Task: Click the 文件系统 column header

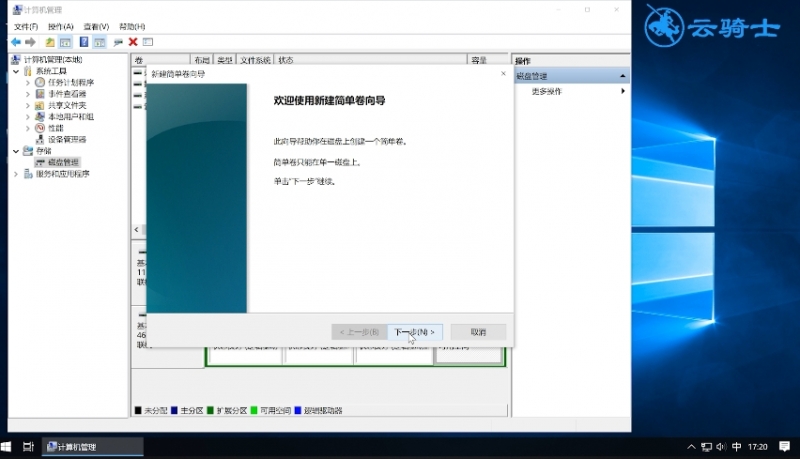Action: (255, 60)
